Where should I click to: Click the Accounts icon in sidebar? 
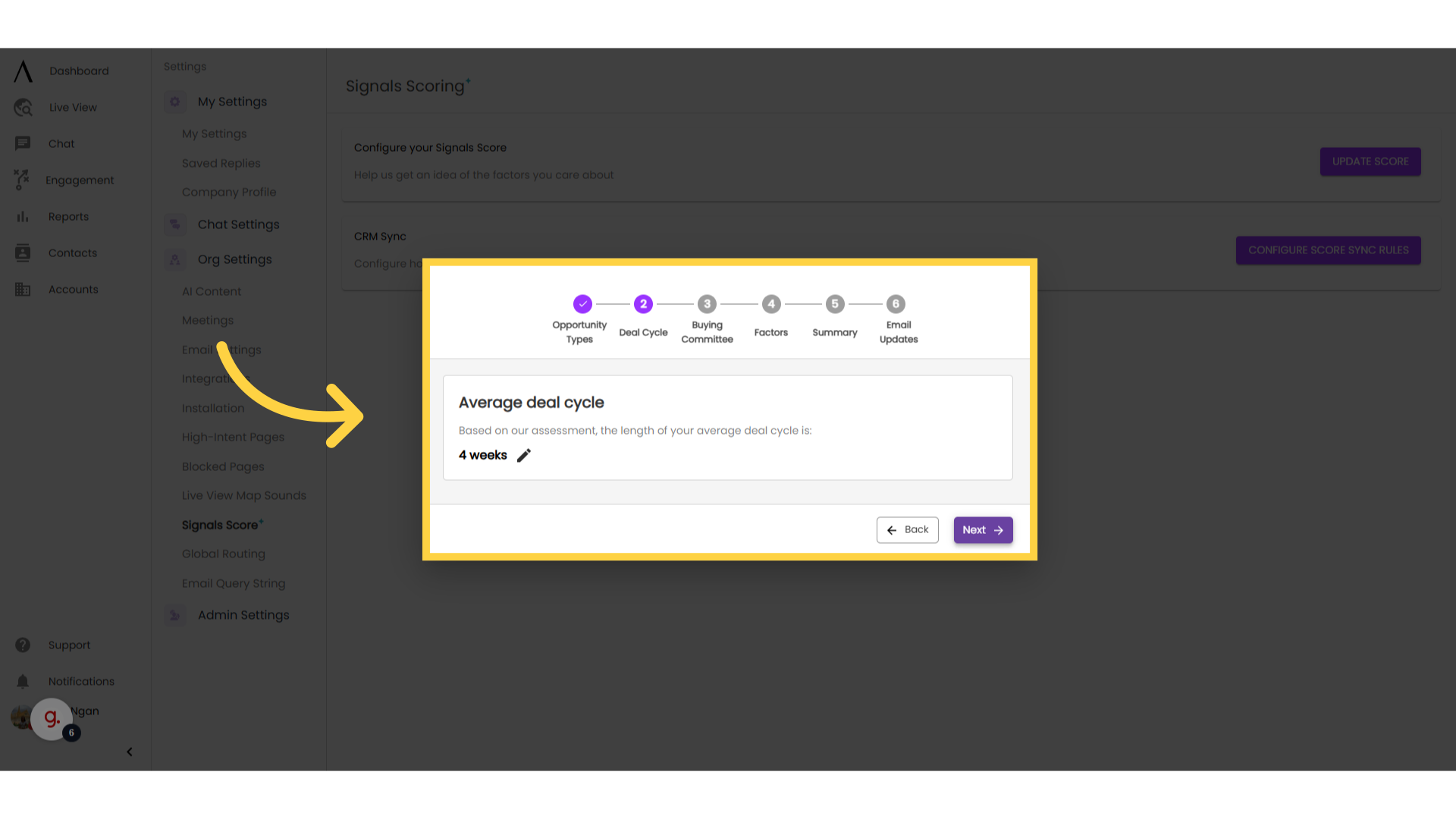point(22,289)
